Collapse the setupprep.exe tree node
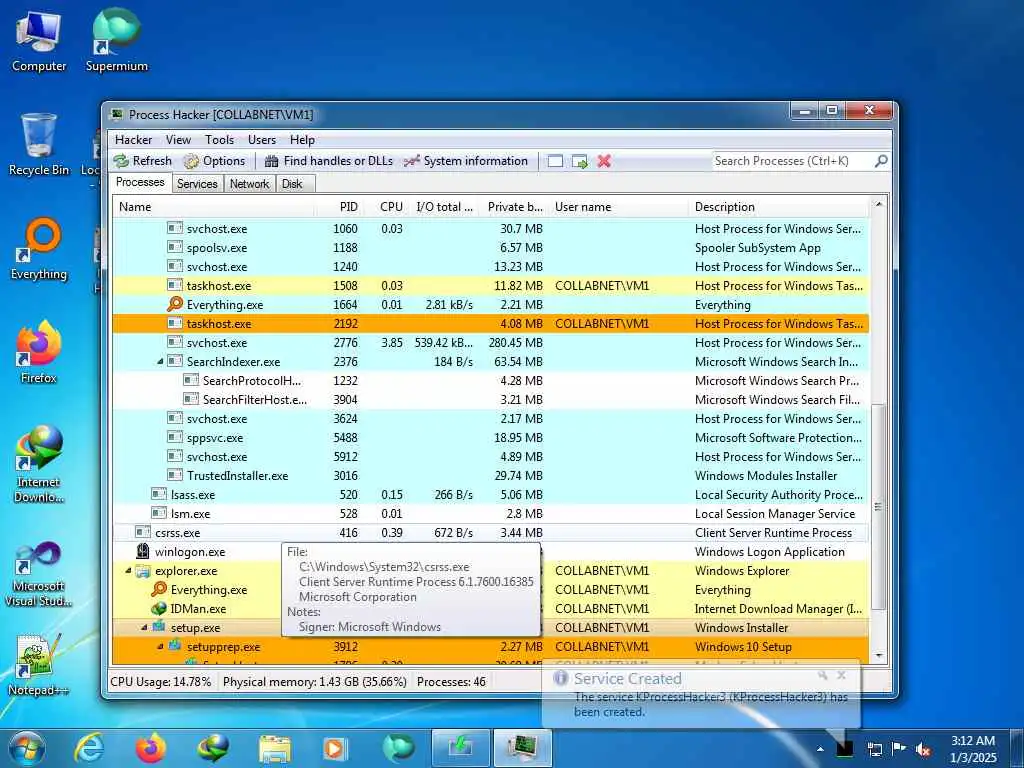The image size is (1024, 768). point(160,647)
